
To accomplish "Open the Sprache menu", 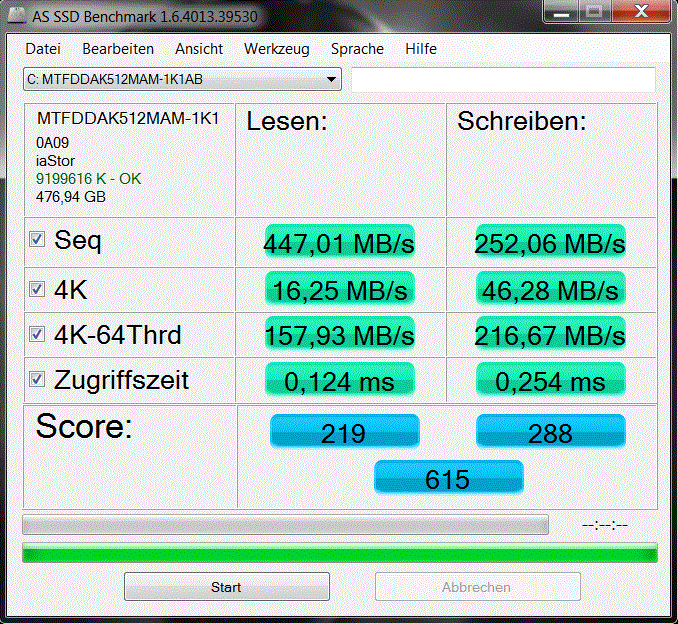I will point(357,49).
